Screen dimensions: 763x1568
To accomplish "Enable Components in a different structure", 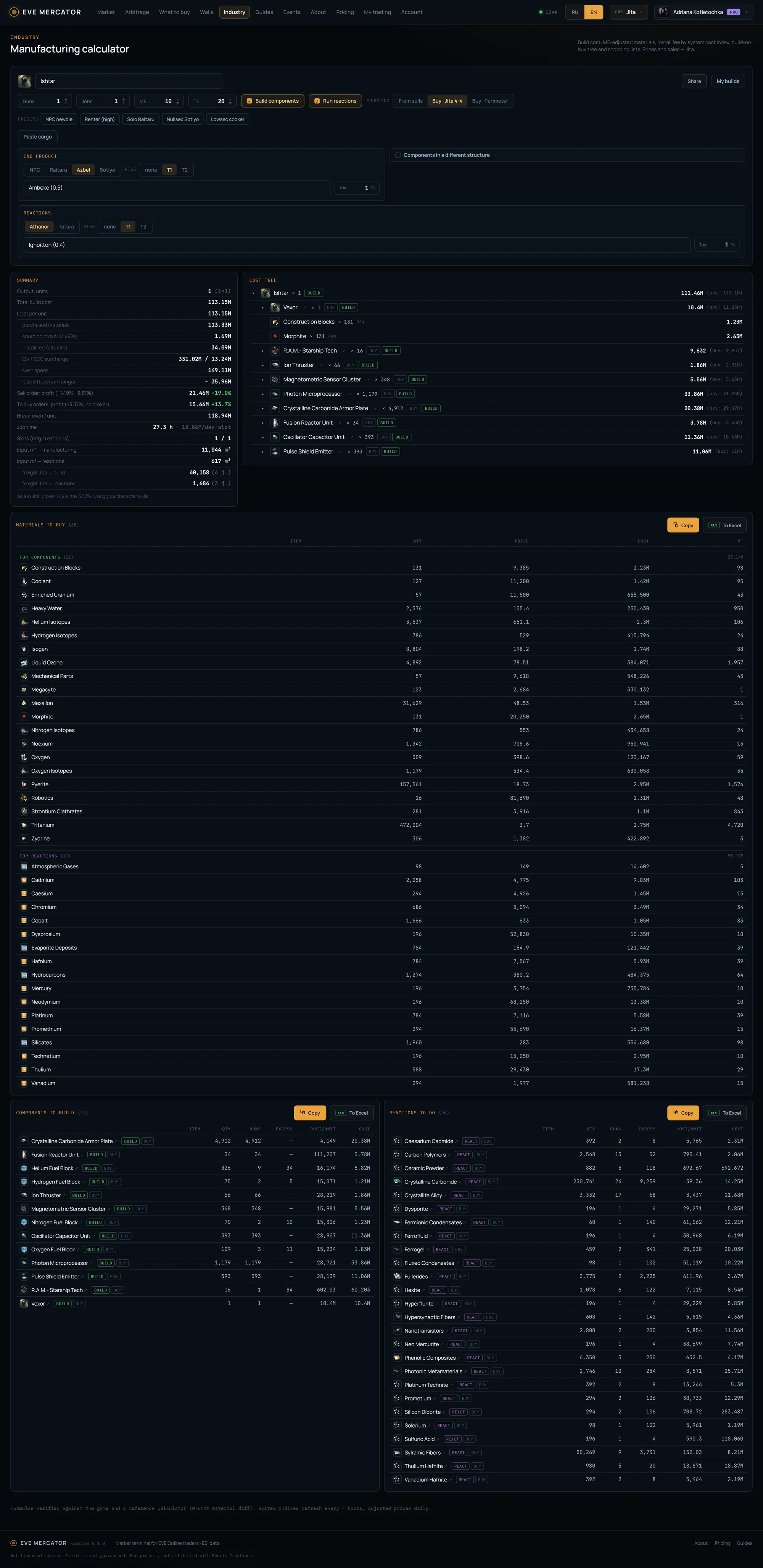I will [x=398, y=155].
